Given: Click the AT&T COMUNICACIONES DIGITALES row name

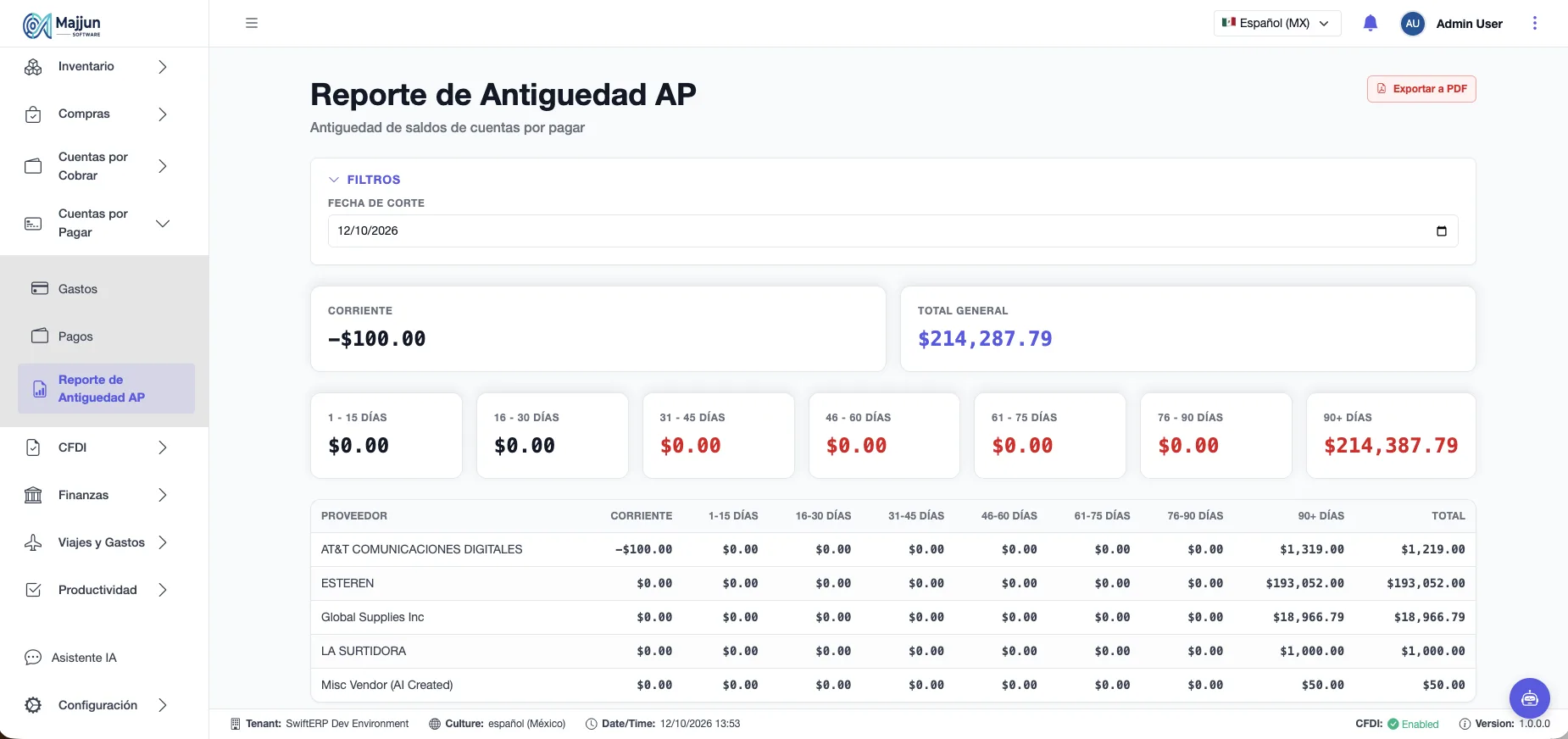Looking at the screenshot, I should point(421,549).
